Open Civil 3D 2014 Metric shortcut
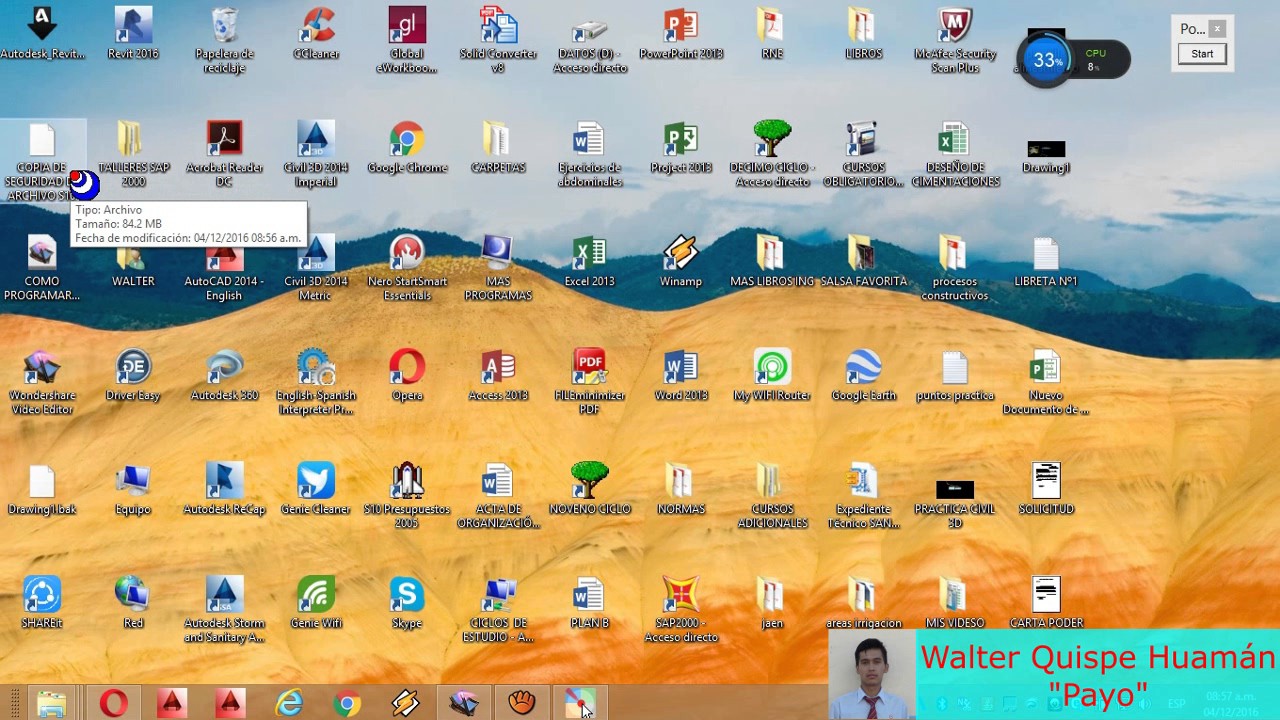Viewport: 1280px width, 720px height. point(316,268)
